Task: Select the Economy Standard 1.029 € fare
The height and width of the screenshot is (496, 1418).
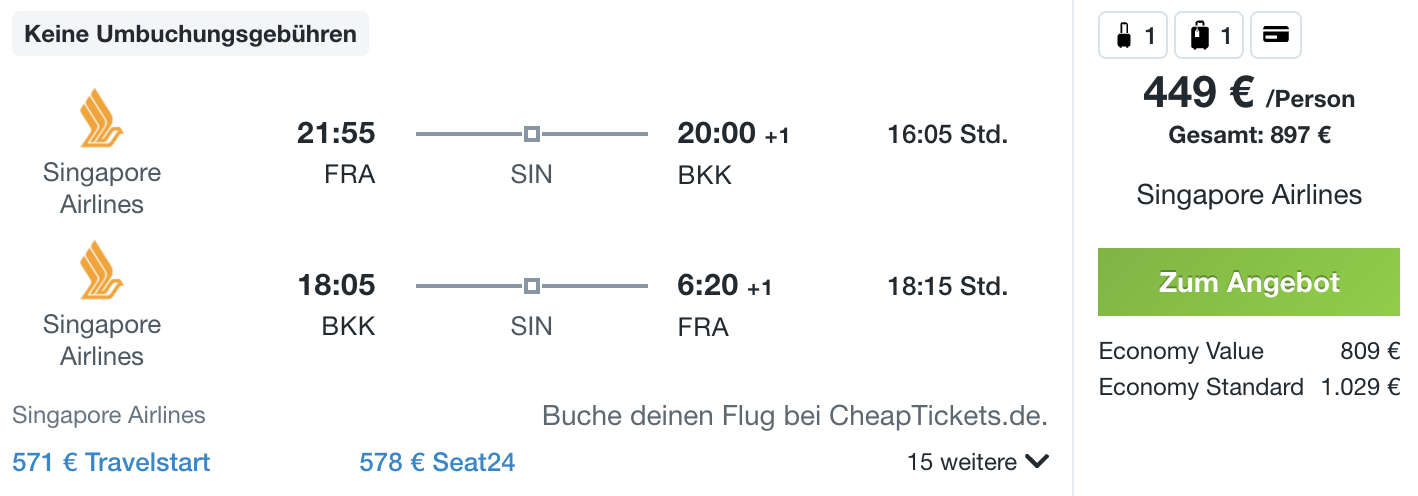Action: click(1249, 387)
